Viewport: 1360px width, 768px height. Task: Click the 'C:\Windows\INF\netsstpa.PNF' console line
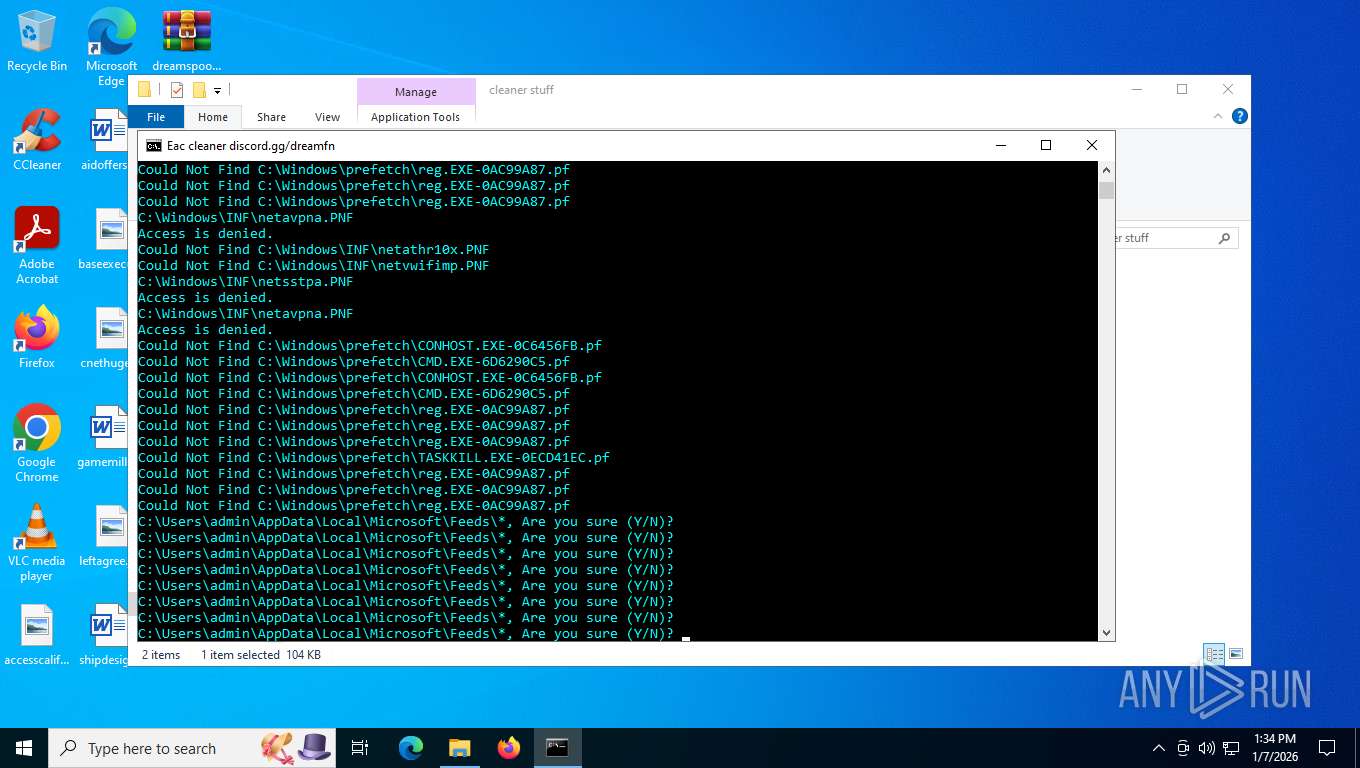click(246, 282)
